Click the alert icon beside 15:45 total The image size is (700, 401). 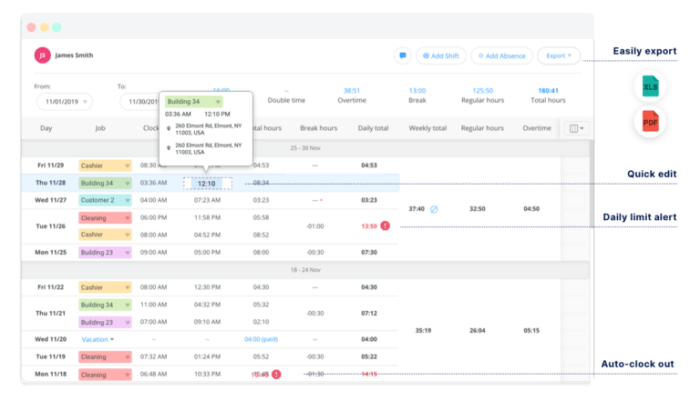[276, 374]
